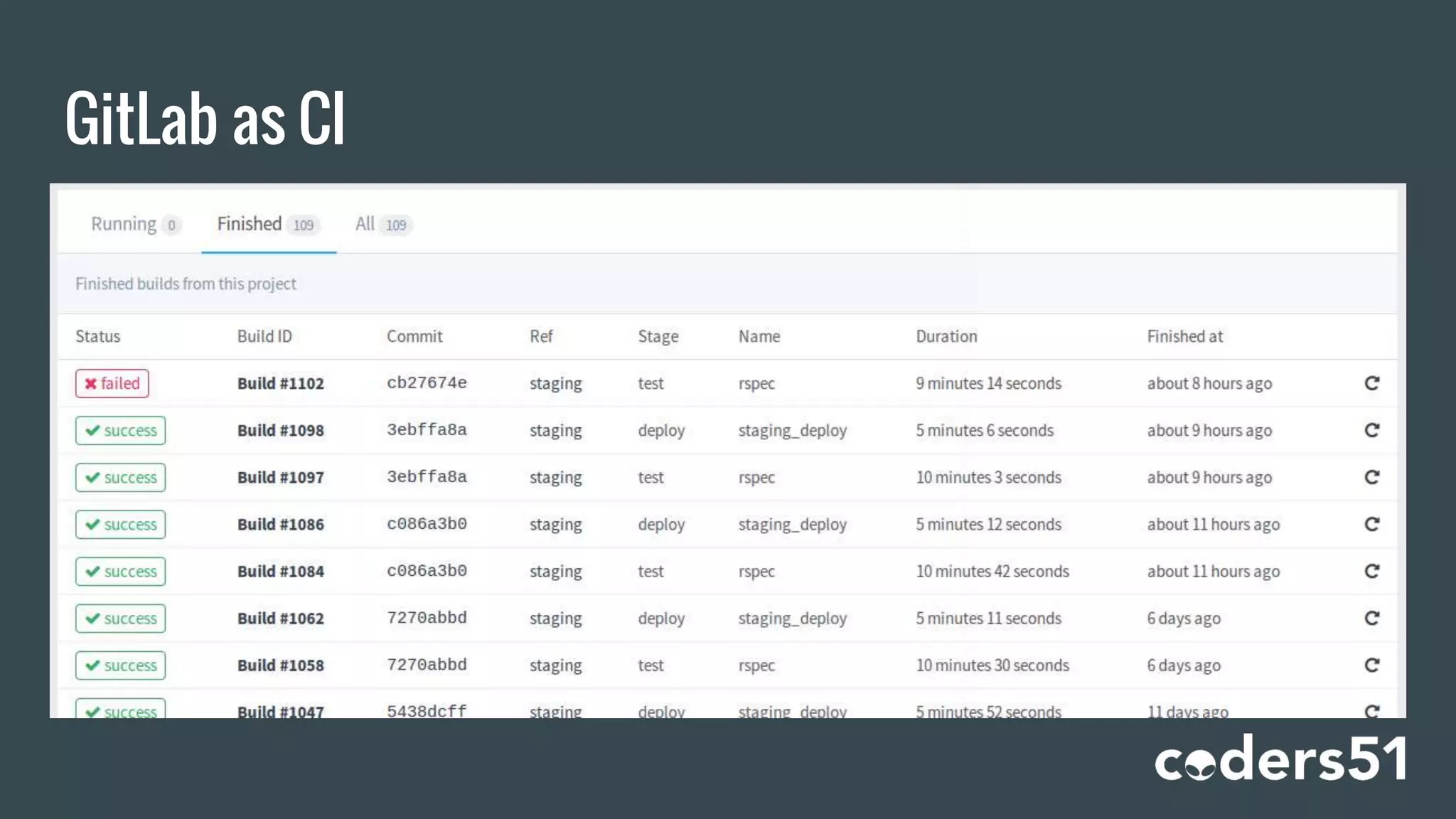Click staging_deploy name in Build #1098 row
The image size is (1456, 819).
792,431
